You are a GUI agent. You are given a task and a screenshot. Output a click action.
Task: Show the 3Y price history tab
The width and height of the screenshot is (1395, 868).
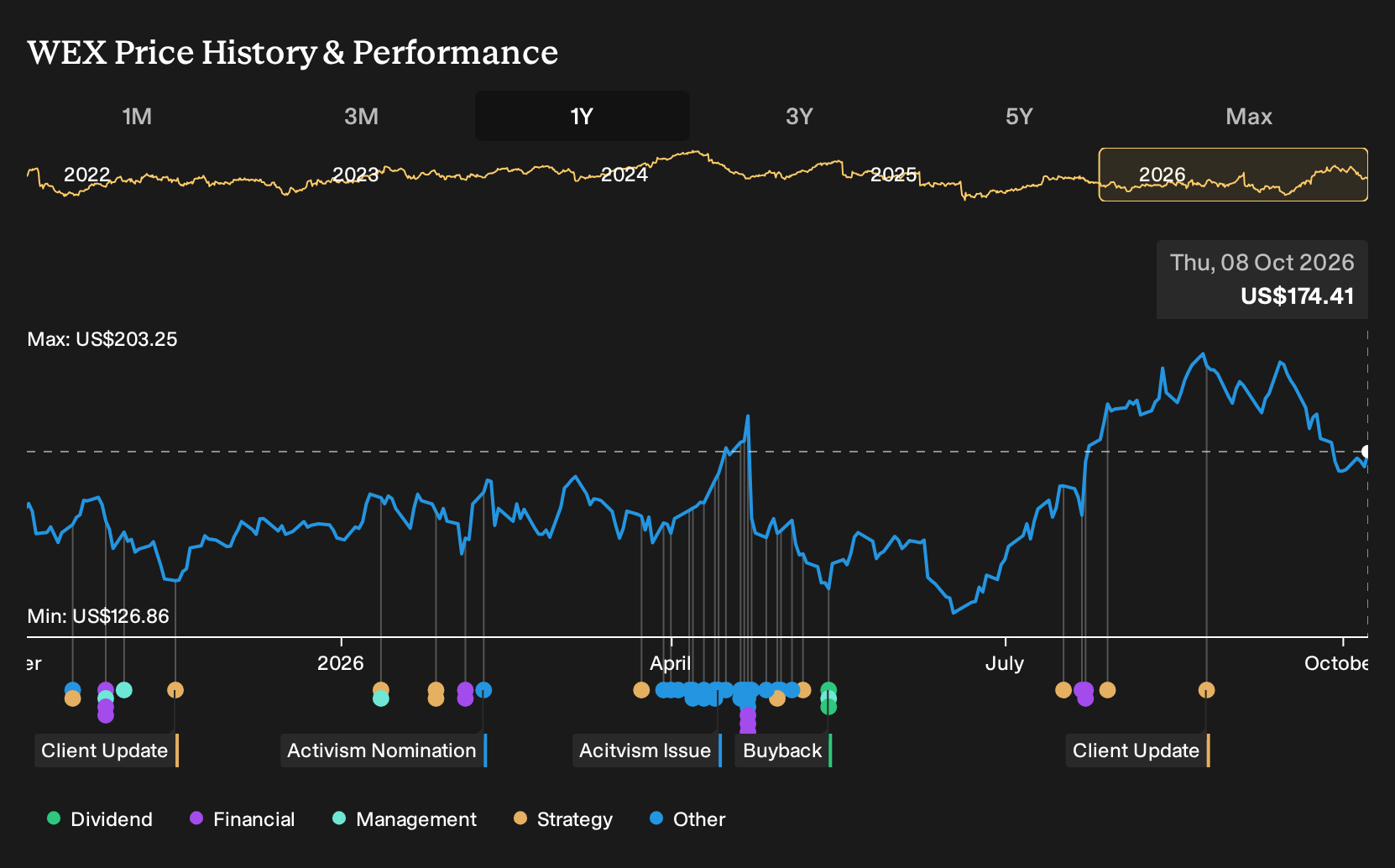(x=799, y=116)
